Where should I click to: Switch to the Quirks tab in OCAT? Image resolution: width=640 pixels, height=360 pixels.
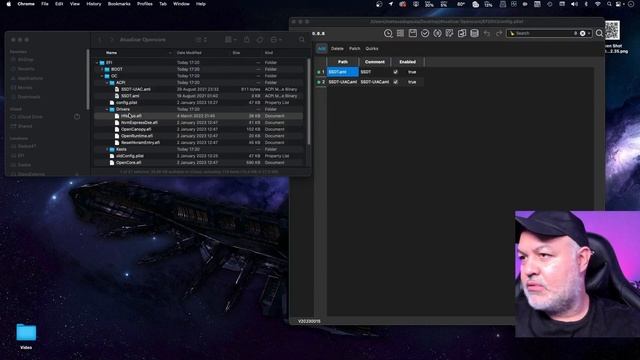click(371, 49)
